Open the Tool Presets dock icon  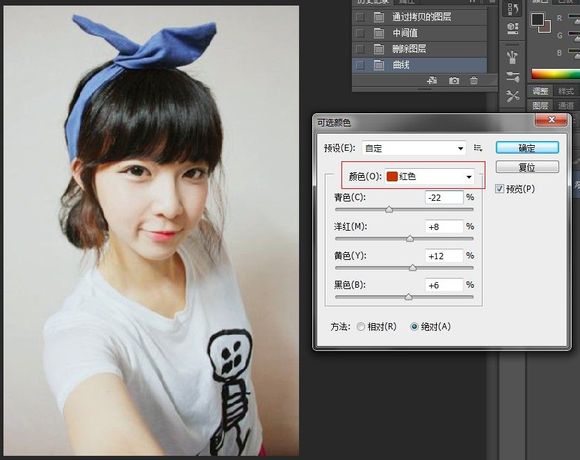[513, 96]
